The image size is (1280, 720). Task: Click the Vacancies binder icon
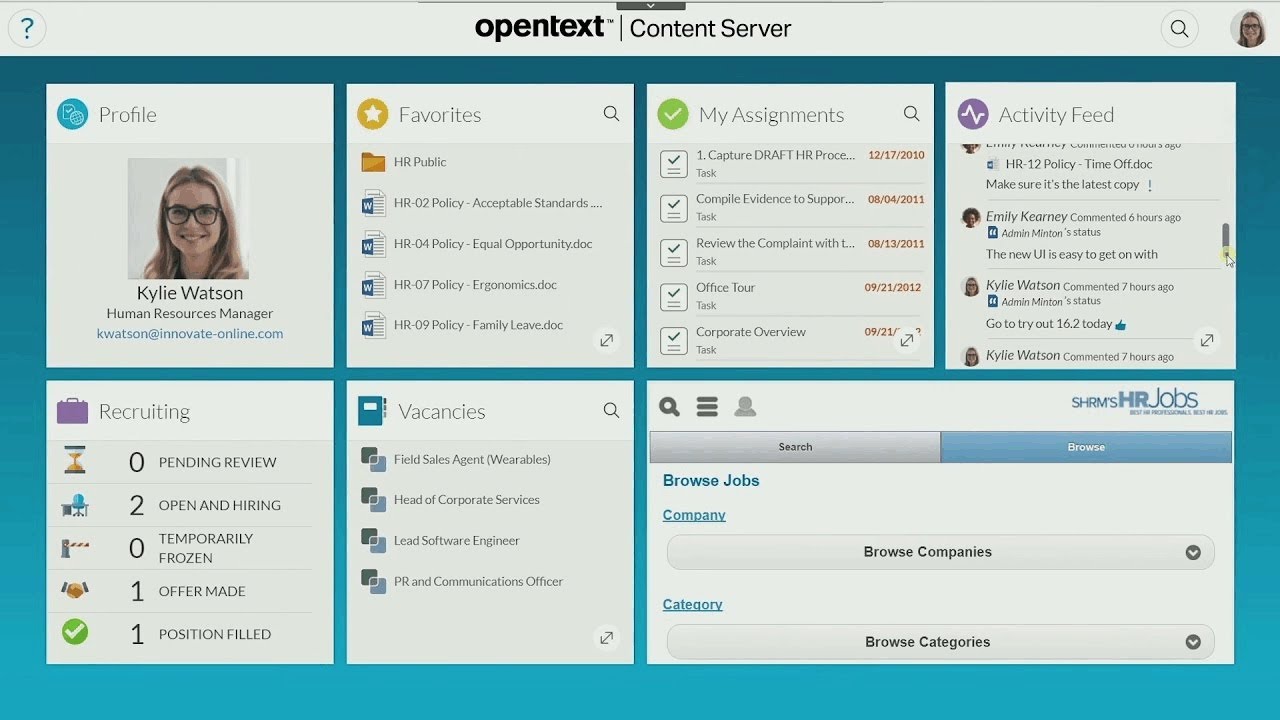pos(372,411)
